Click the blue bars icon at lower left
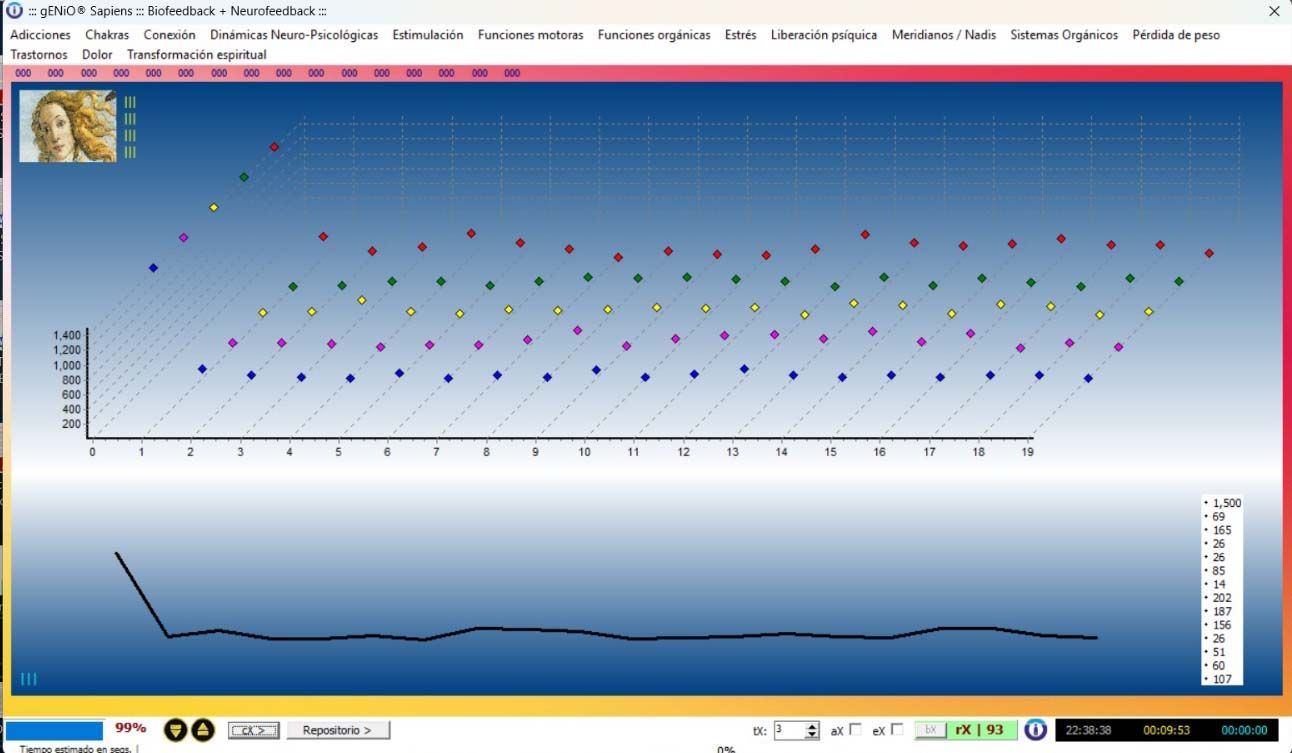This screenshot has width=1292, height=753. click(28, 679)
